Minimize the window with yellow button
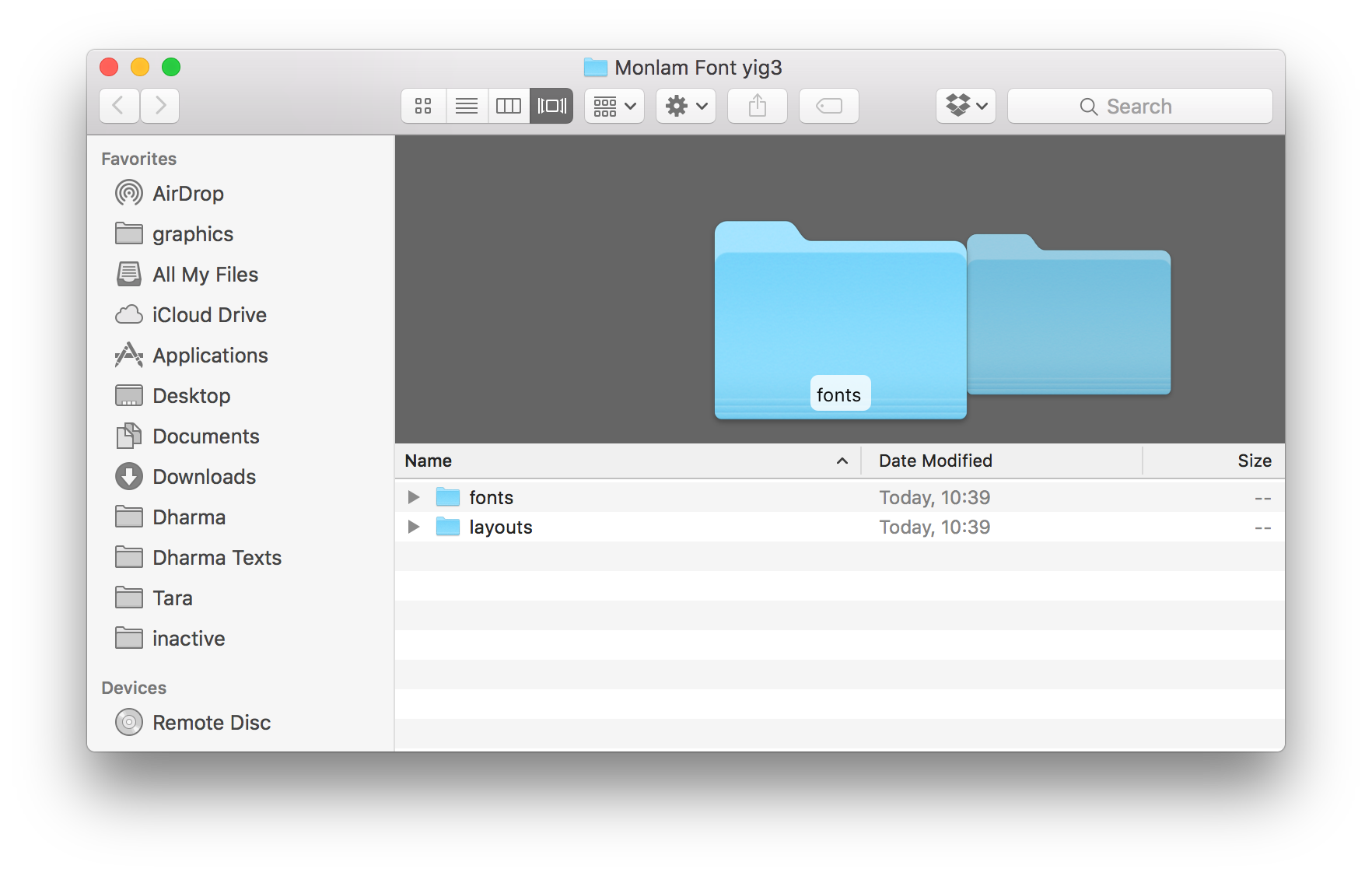Viewport: 1372px width, 876px height. [140, 68]
